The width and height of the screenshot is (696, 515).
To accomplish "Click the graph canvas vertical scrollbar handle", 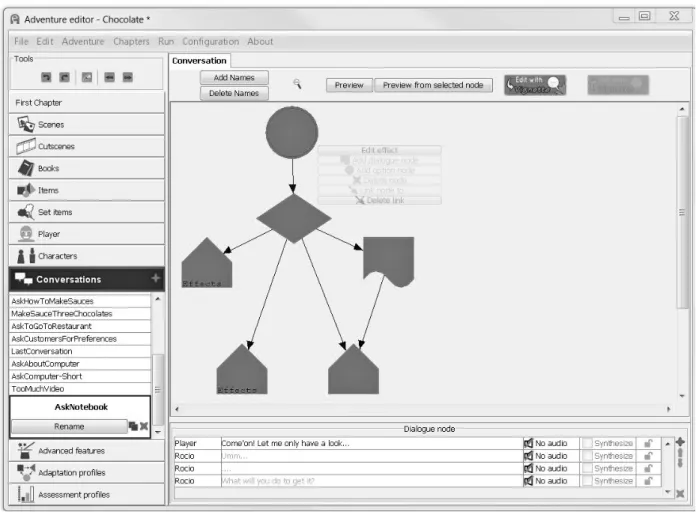I will pos(682,212).
